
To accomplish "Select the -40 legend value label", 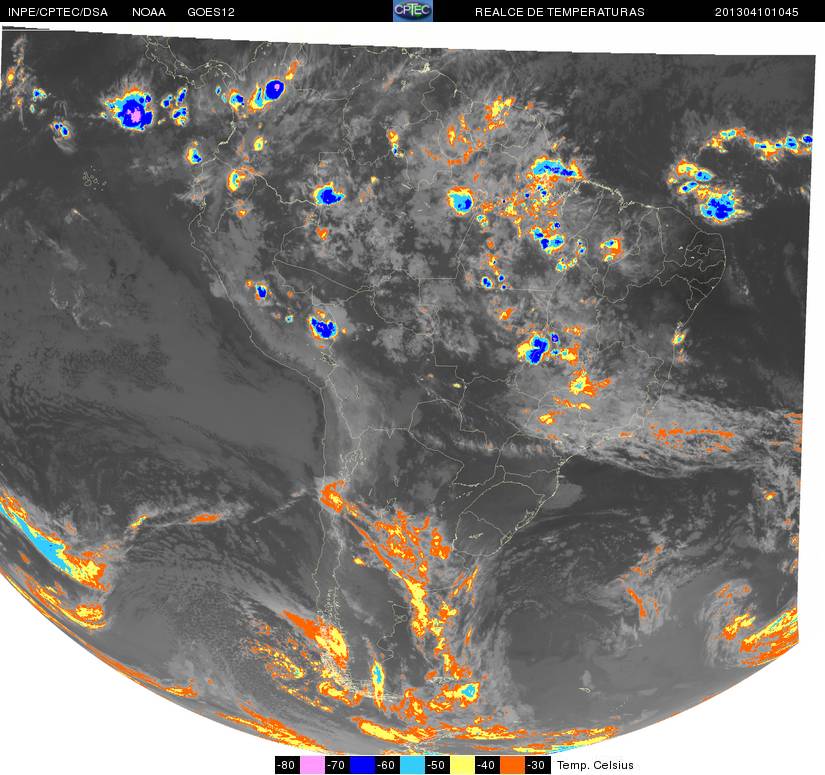I will pyautogui.click(x=487, y=765).
